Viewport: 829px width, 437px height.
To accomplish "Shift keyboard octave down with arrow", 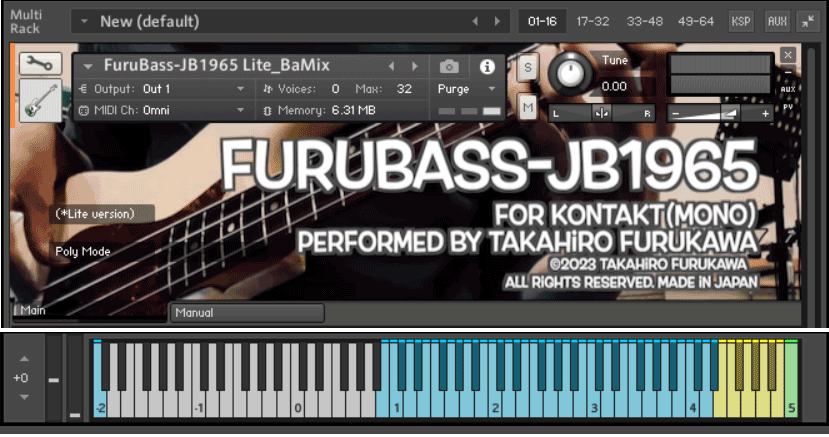I will click(24, 397).
